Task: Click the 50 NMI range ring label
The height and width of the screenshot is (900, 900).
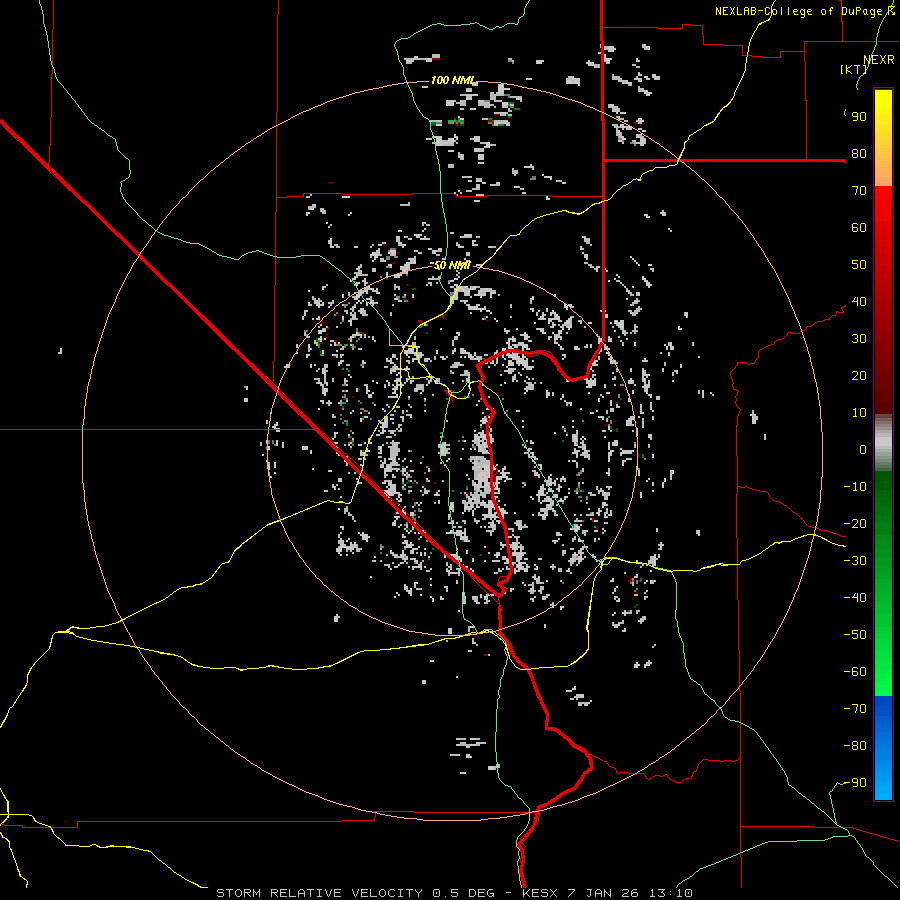Action: tap(452, 265)
